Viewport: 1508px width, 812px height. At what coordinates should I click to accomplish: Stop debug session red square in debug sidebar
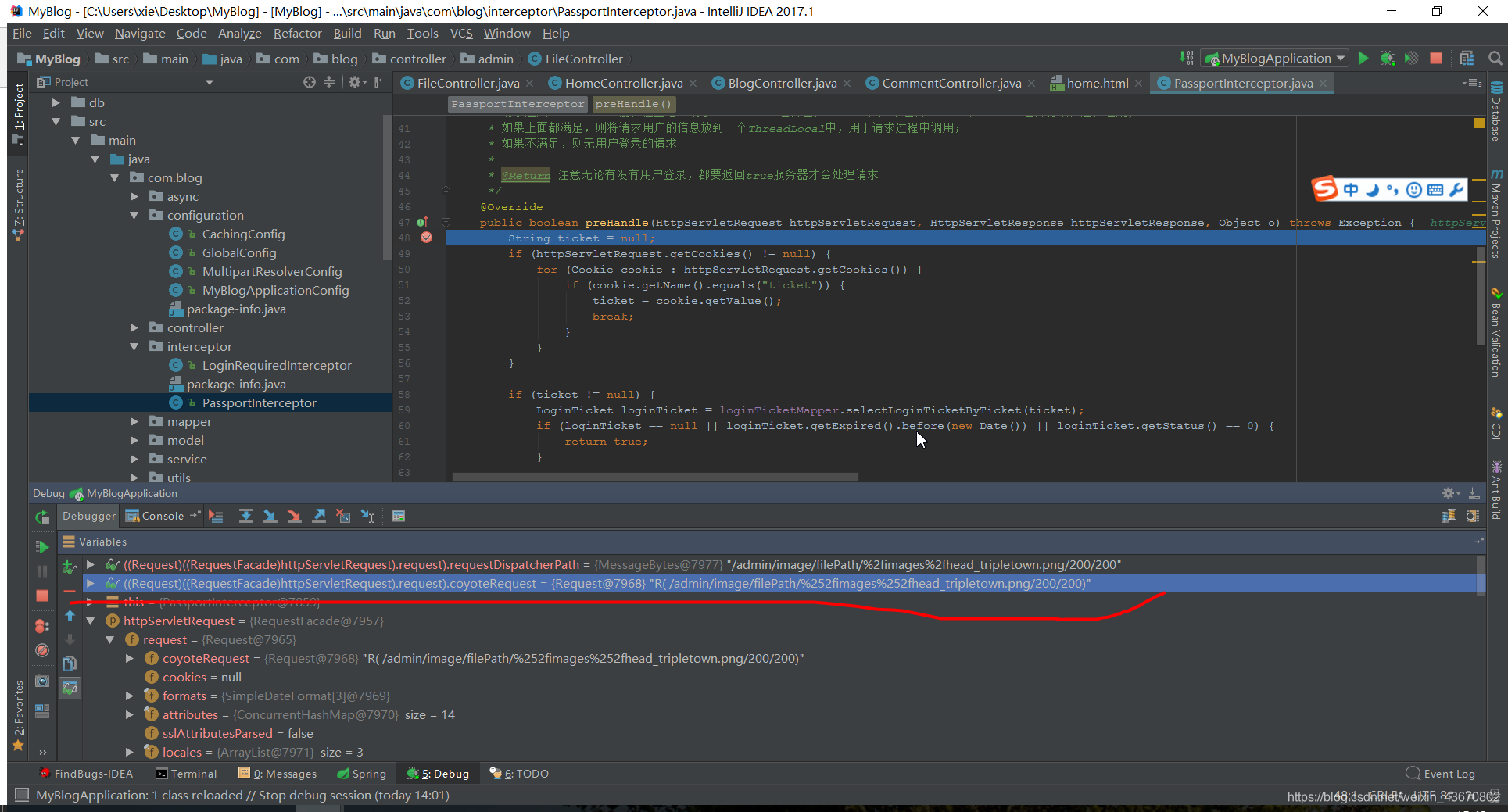pyautogui.click(x=42, y=596)
